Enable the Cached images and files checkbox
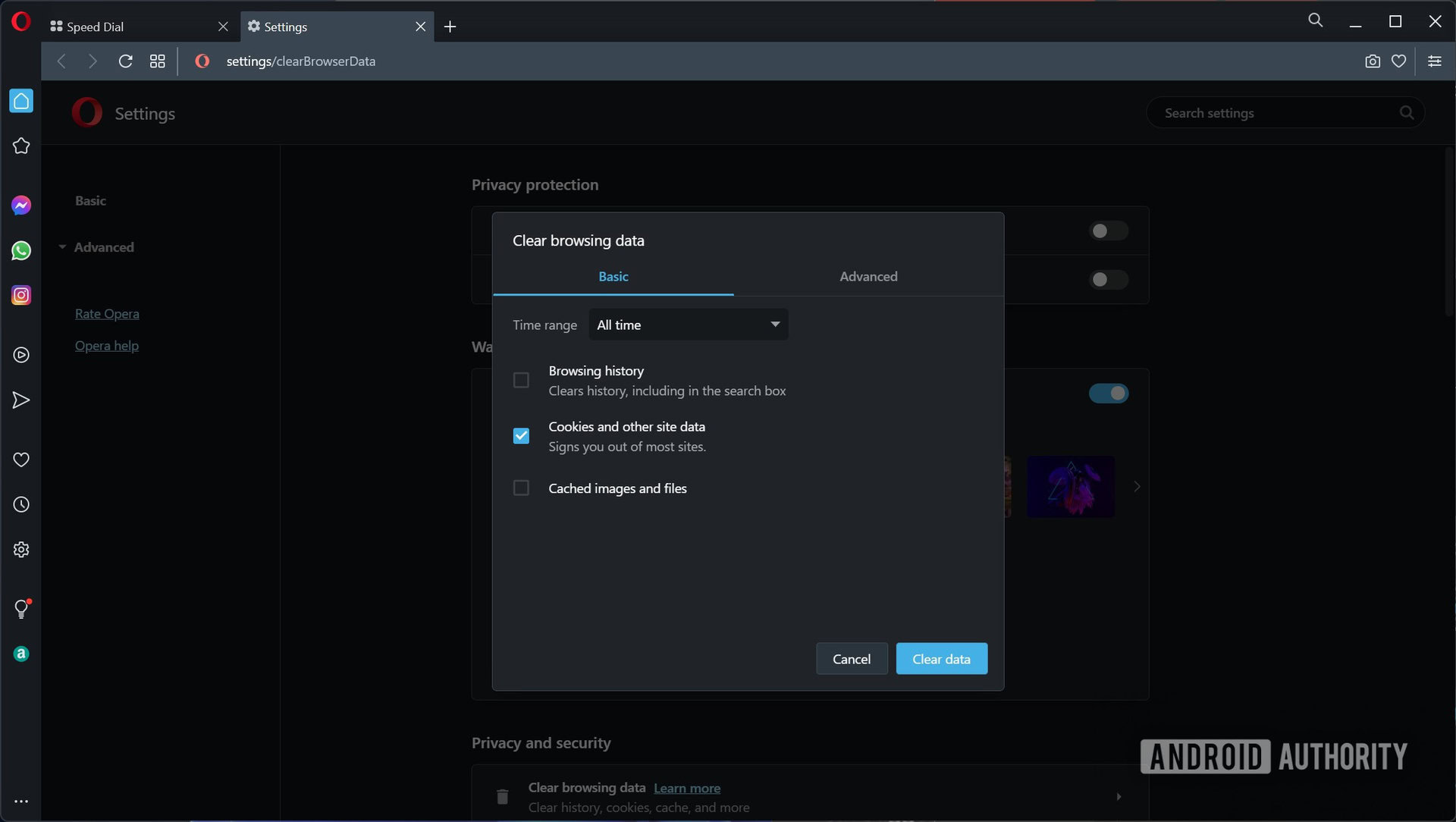1456x822 pixels. click(x=521, y=488)
